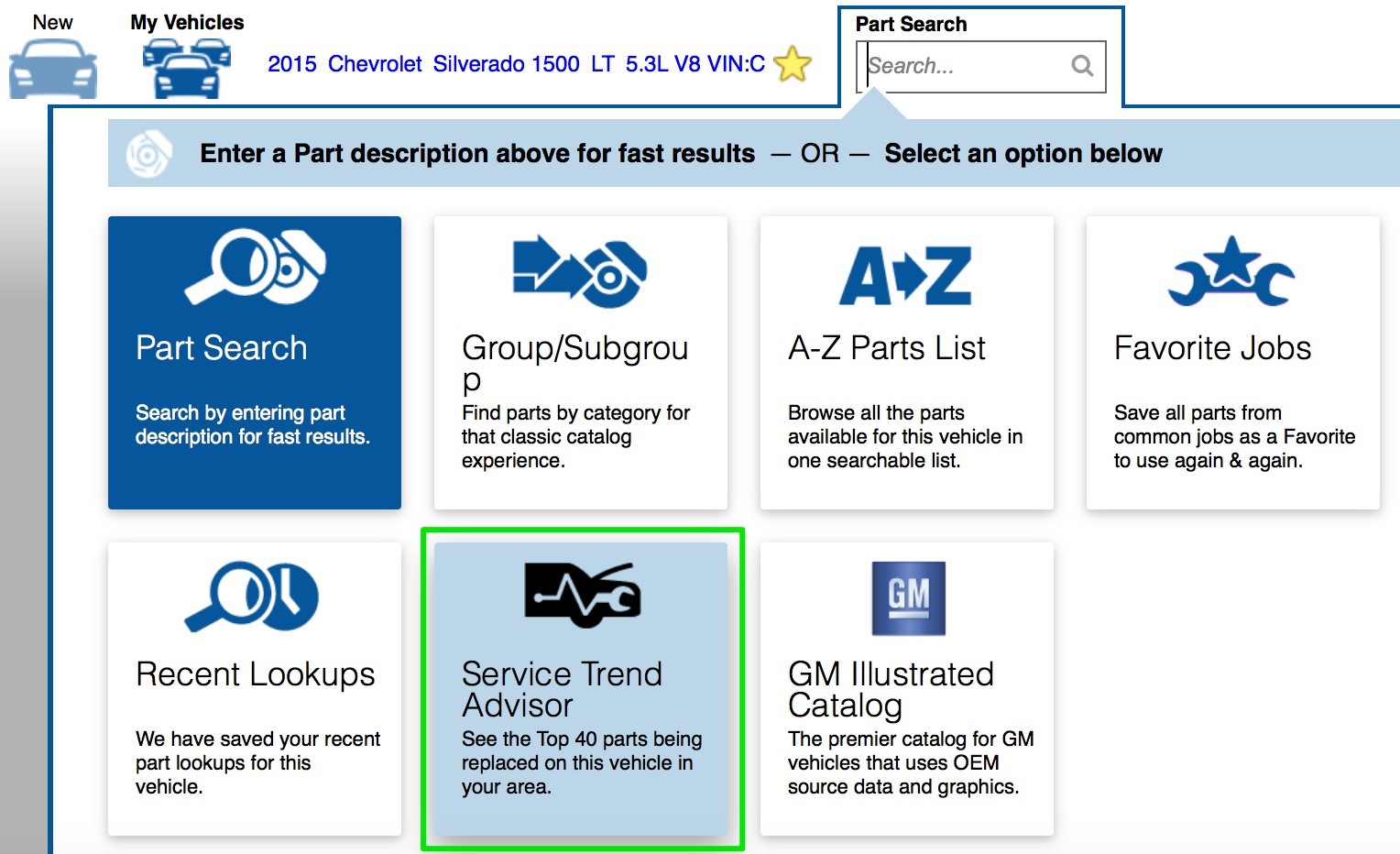
Task: Open Group/Subgroup category tile description
Action: 575,436
